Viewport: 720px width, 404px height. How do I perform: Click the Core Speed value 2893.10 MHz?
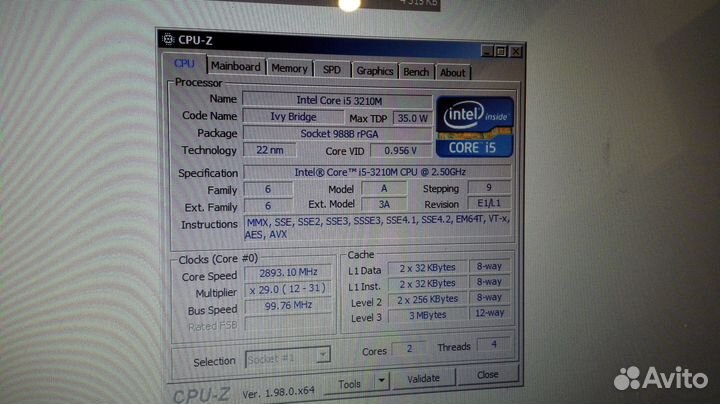[288, 273]
